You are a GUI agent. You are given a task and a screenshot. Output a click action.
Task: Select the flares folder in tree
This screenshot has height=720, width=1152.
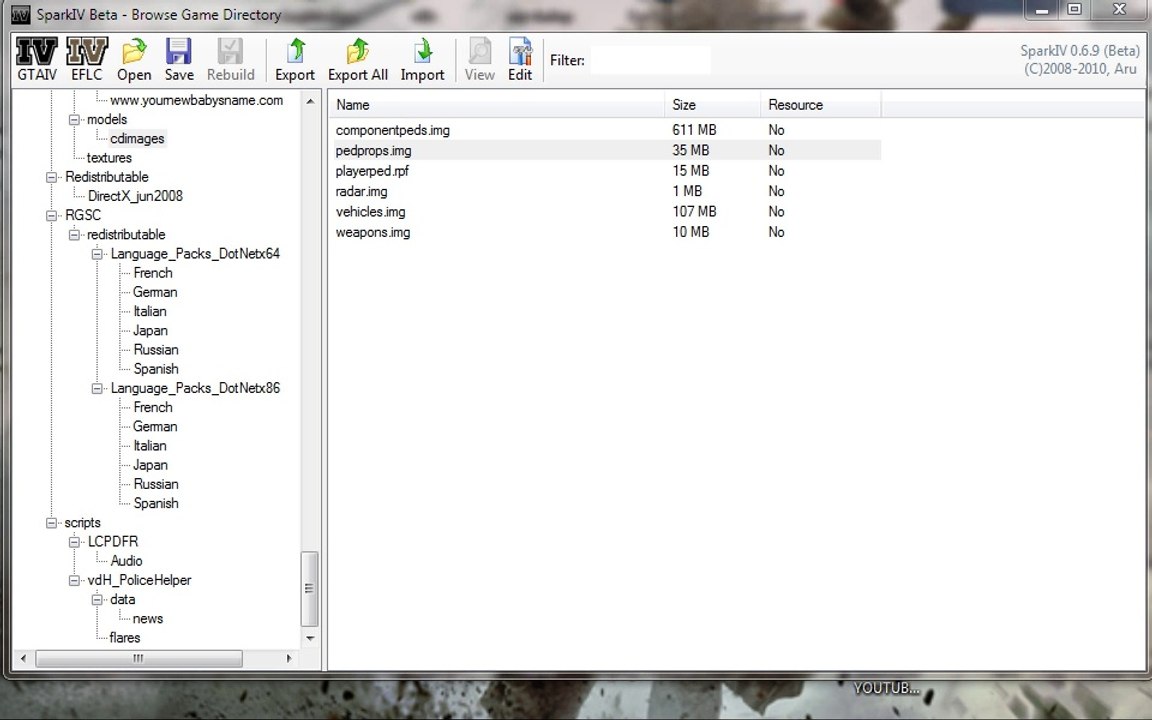[x=124, y=638]
